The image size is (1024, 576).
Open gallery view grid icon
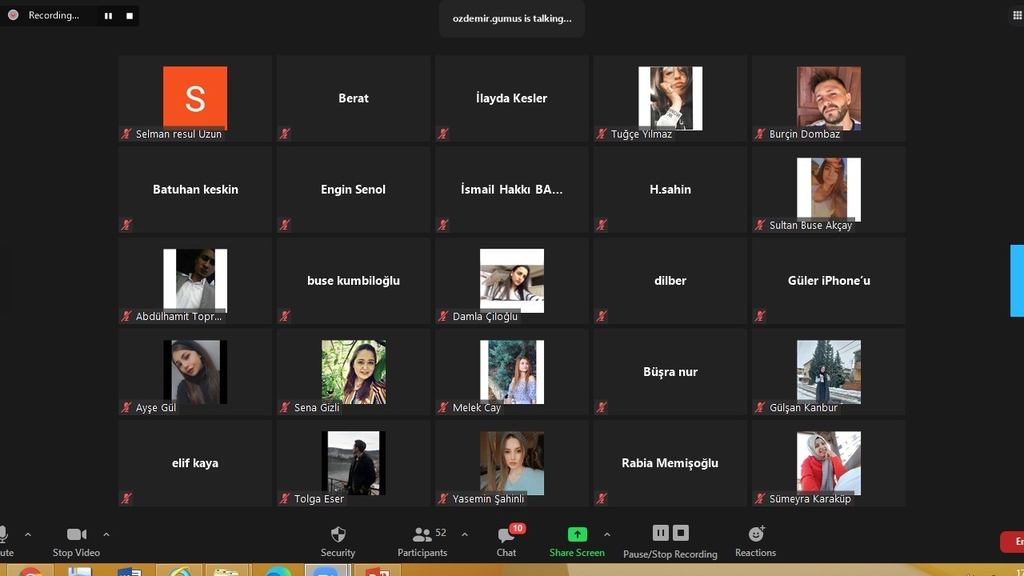pos(1017,15)
